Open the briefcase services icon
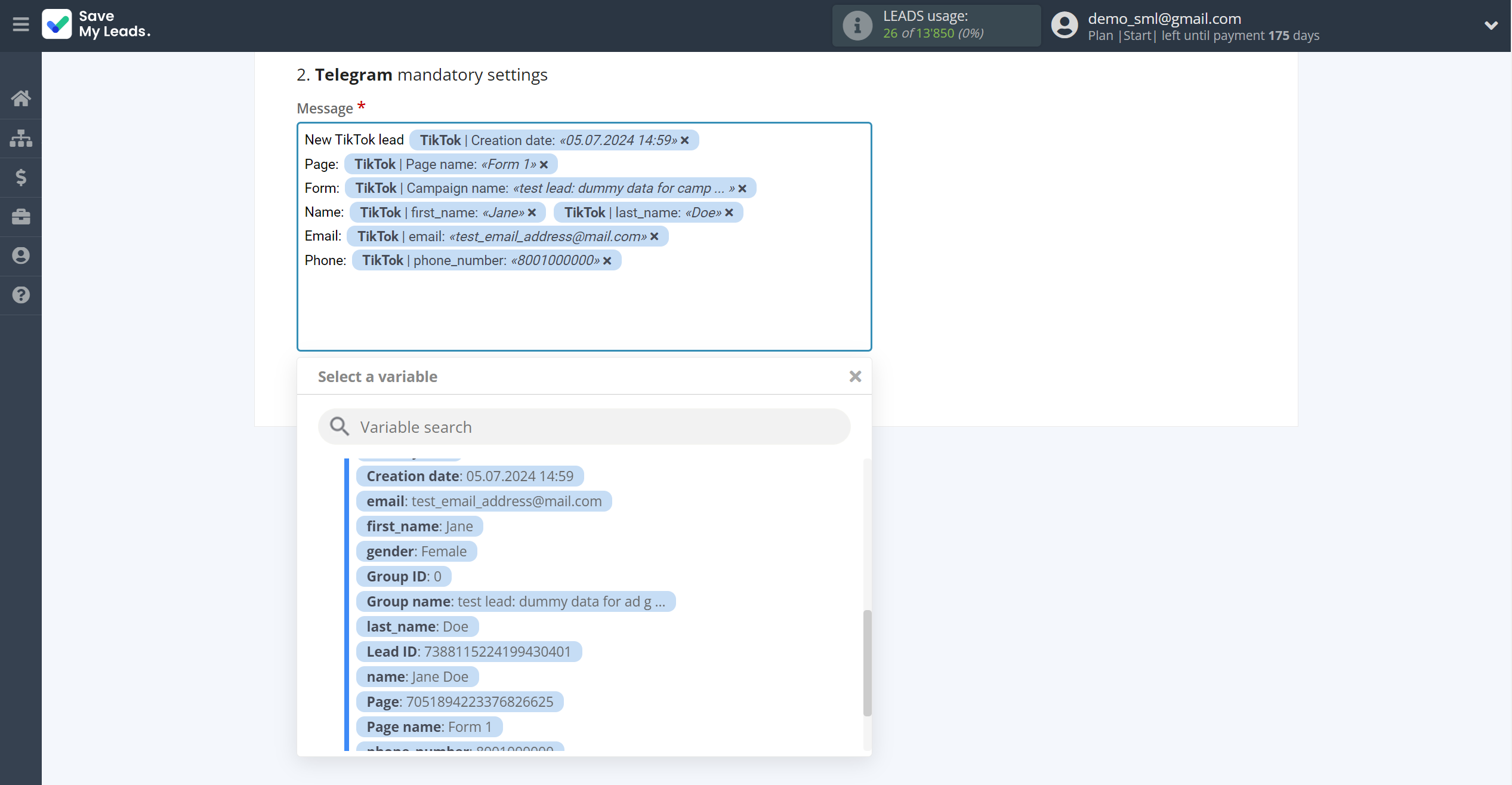This screenshot has width=1512, height=785. (21, 217)
